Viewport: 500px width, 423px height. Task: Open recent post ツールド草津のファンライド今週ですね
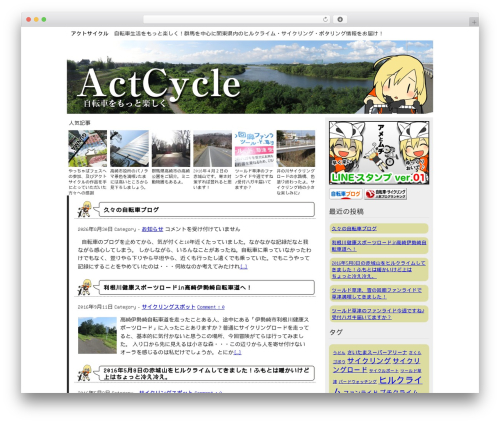378,314
